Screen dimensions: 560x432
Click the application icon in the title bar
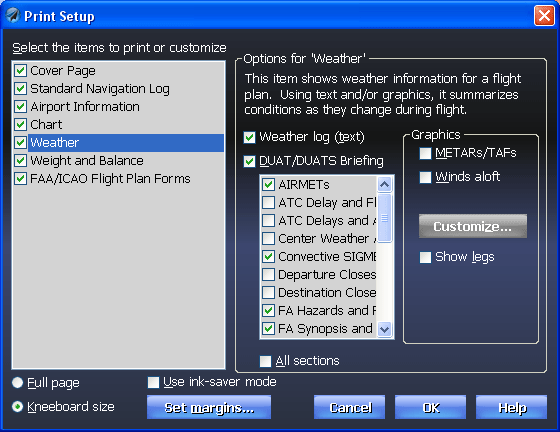pos(13,16)
